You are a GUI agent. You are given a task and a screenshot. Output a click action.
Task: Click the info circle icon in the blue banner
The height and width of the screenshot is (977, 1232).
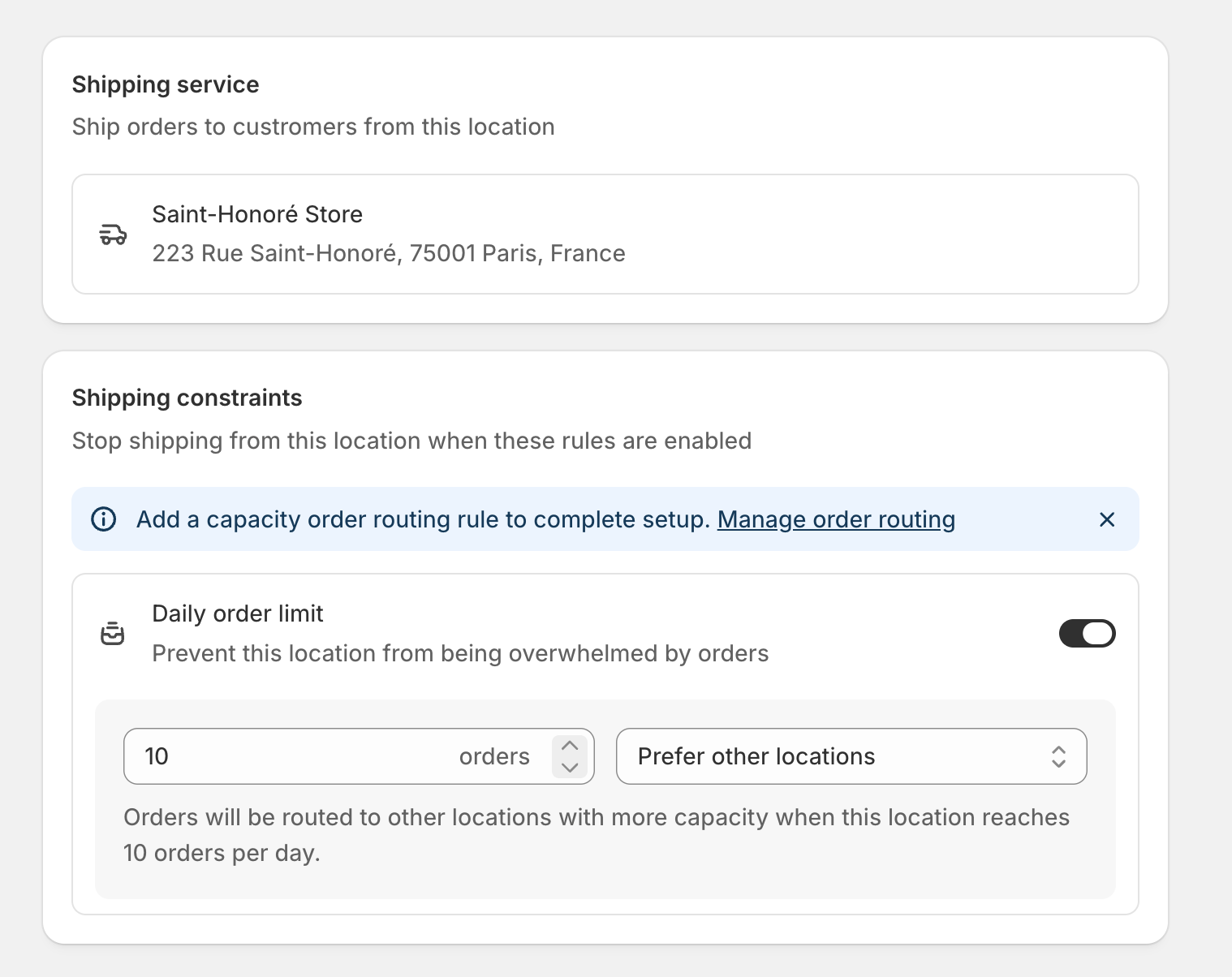(x=103, y=519)
